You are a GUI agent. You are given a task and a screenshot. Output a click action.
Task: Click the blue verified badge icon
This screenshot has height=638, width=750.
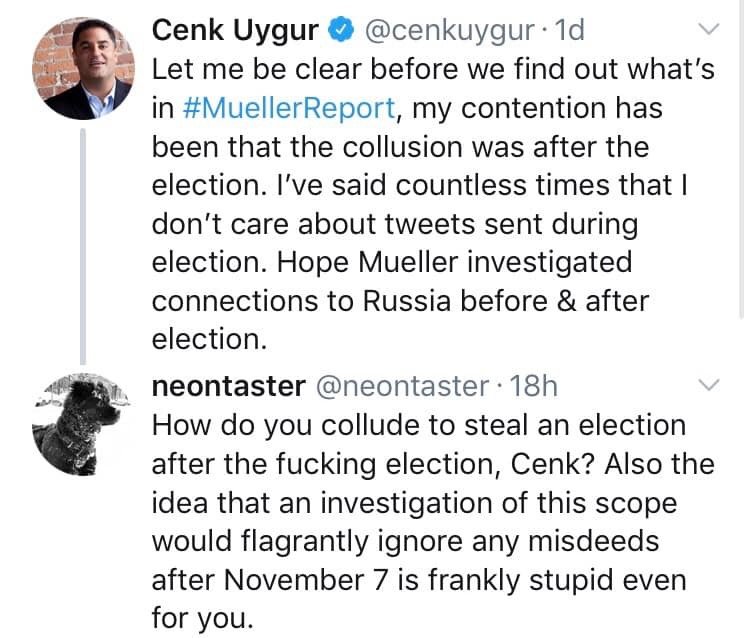click(x=339, y=31)
